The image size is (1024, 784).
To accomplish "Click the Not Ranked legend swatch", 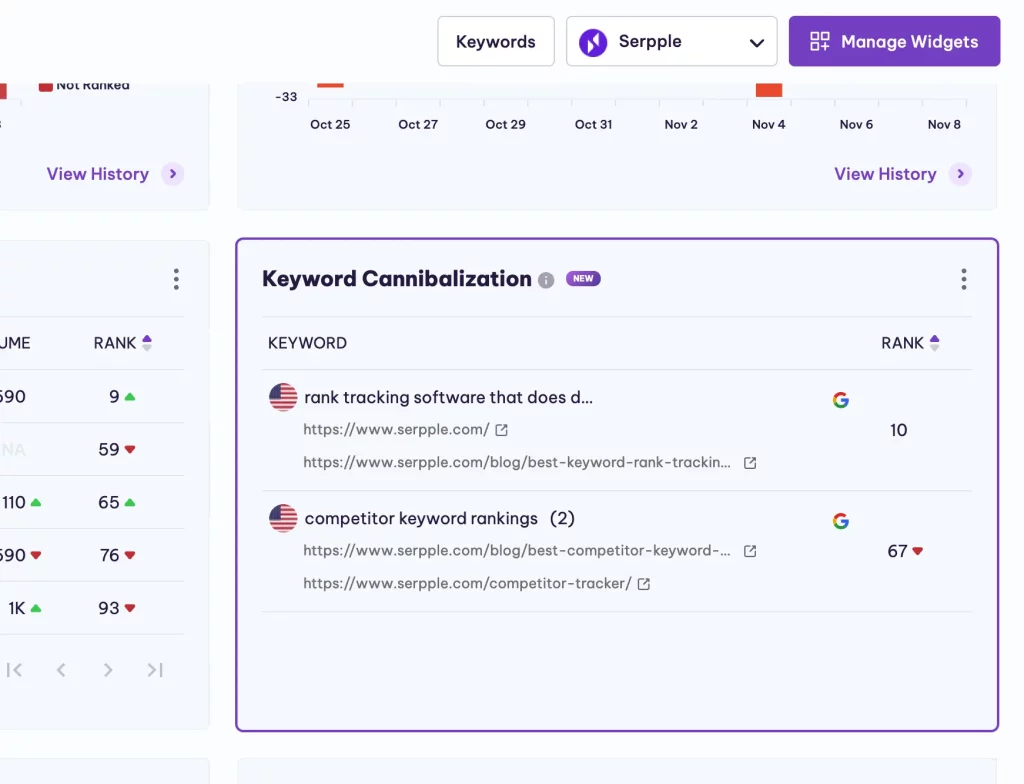I will (46, 87).
